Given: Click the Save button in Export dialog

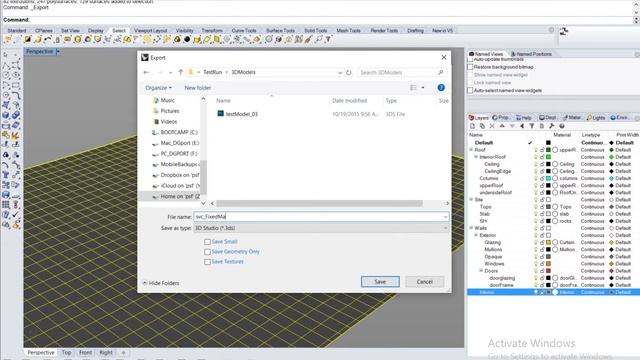Looking at the screenshot, I should tap(380, 282).
